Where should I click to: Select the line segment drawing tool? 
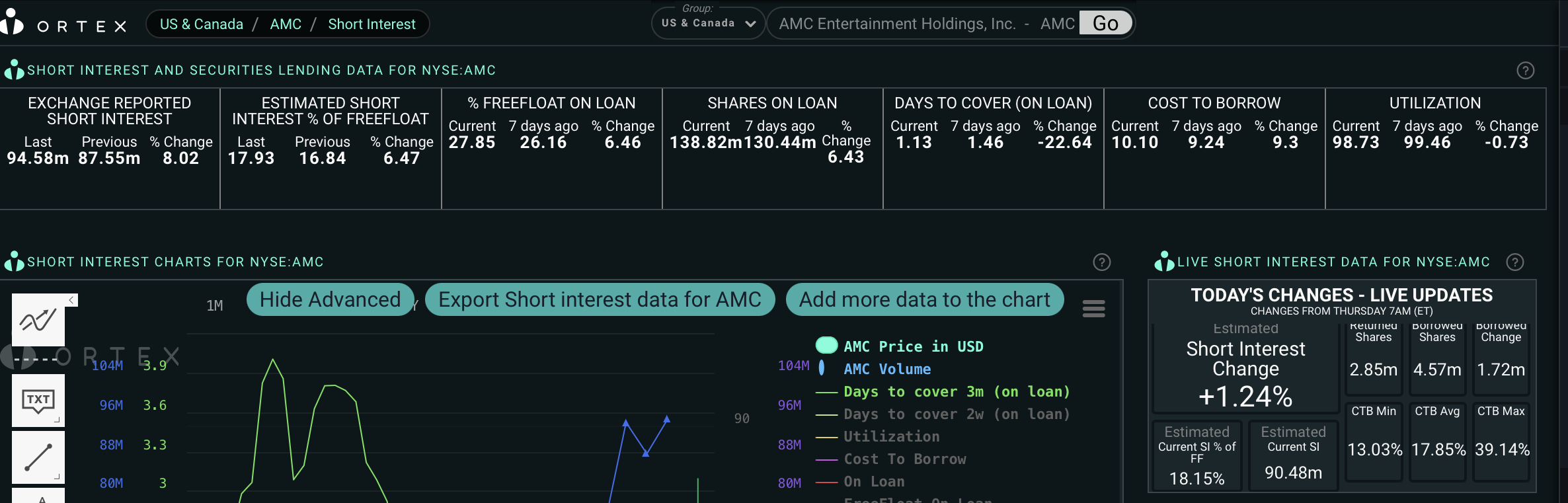tap(38, 457)
